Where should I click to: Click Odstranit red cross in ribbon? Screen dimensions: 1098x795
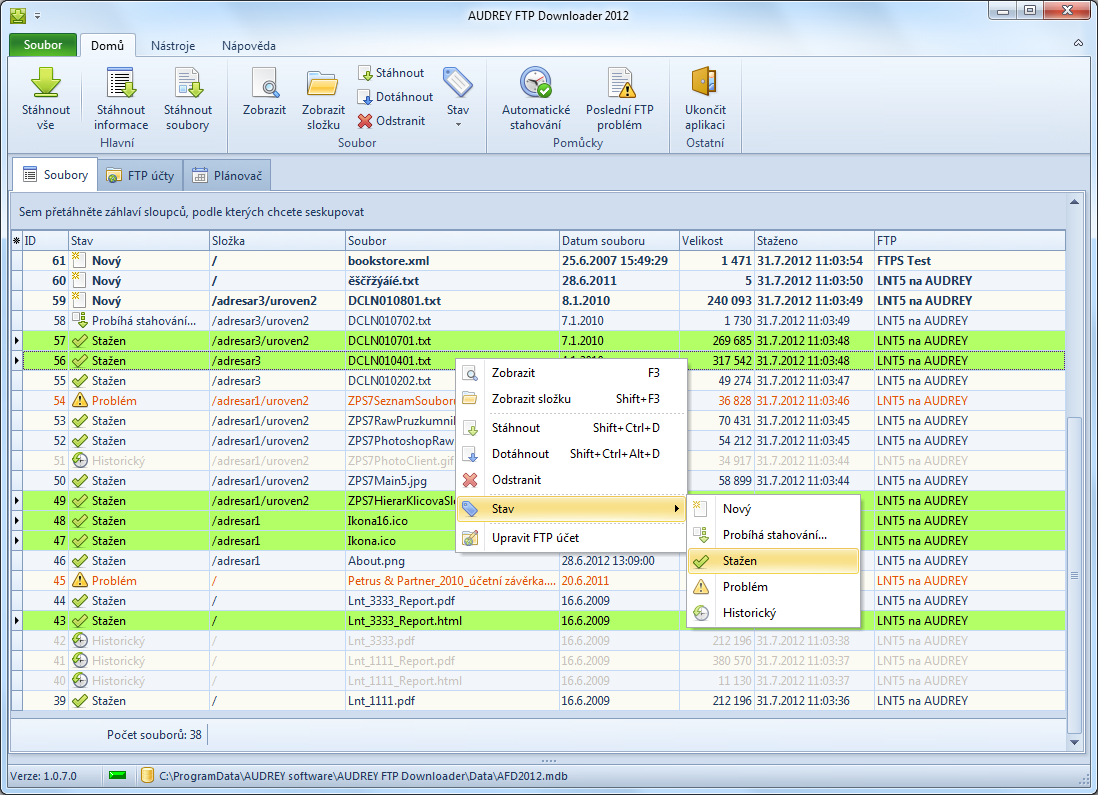(392, 121)
